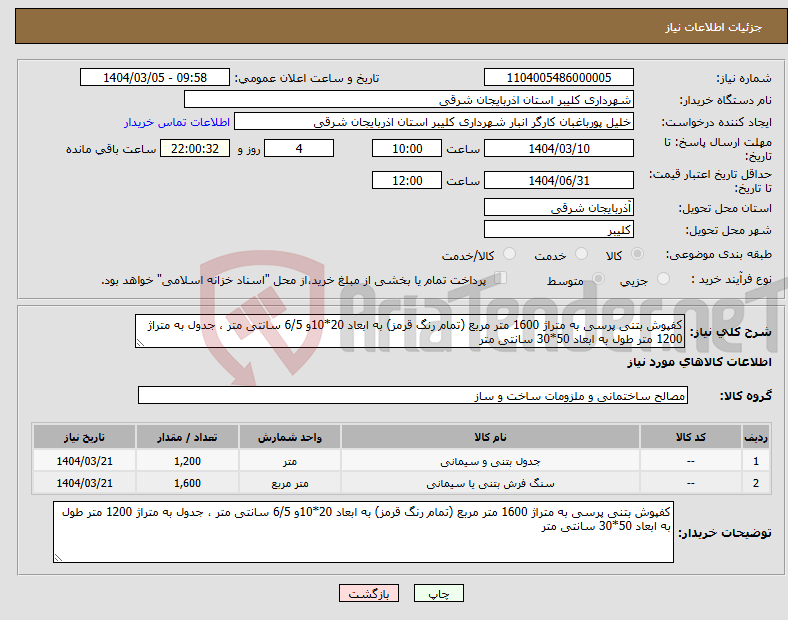Viewport: 788px width, 620px height.
Task: Click the بازگشت (back) button
Action: coord(368,593)
